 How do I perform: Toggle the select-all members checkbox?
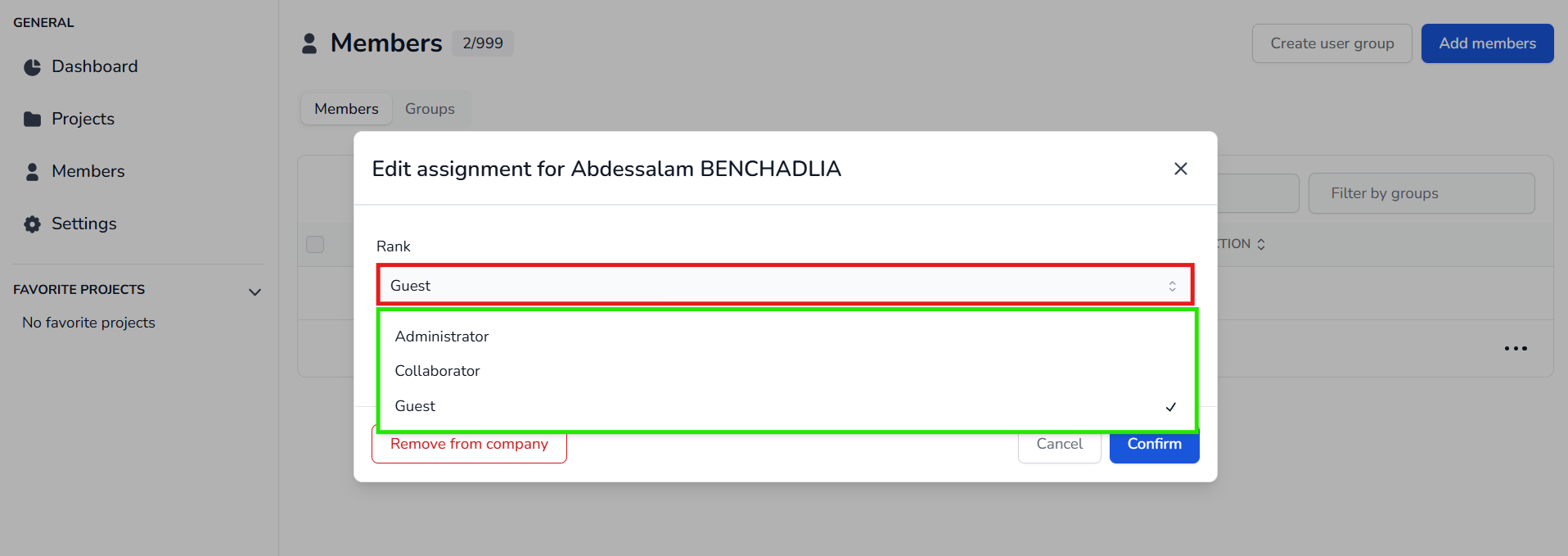coord(315,244)
